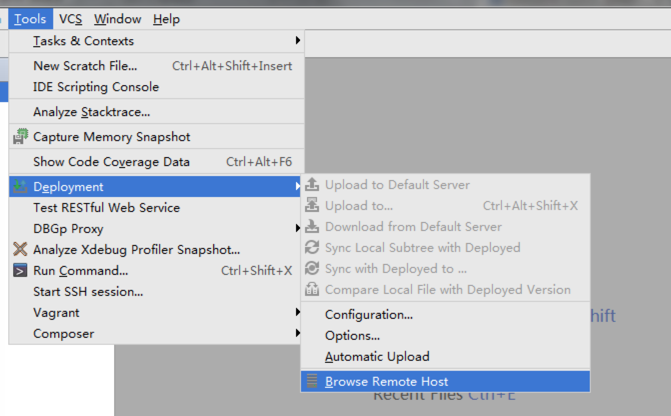
Task: Click the Deployment menu icon
Action: [x=19, y=187]
